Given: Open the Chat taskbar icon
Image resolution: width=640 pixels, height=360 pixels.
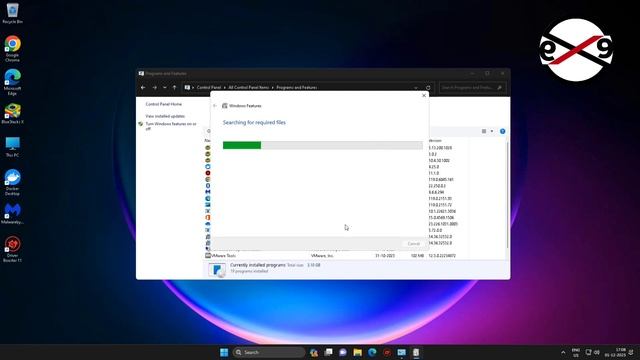Looking at the screenshot, I should coord(343,352).
